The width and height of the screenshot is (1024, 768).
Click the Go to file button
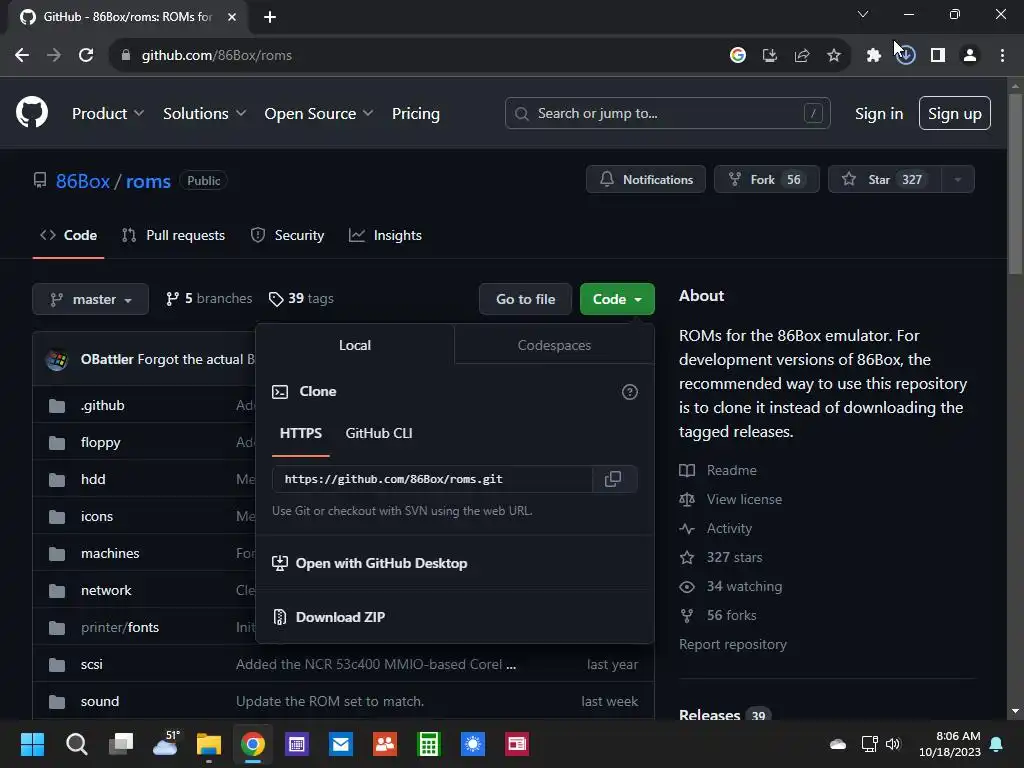(525, 299)
